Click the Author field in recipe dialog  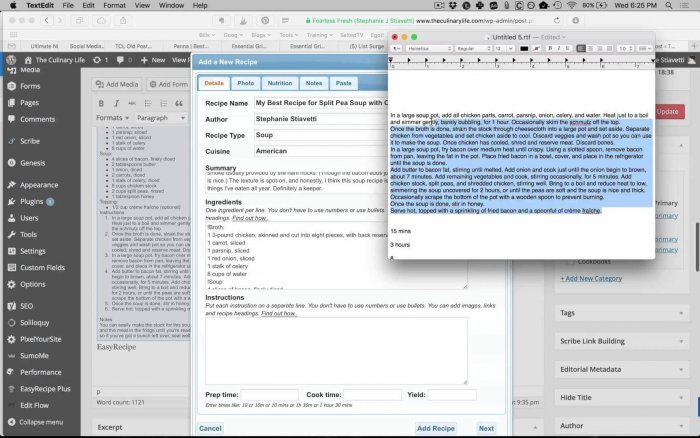(x=321, y=119)
